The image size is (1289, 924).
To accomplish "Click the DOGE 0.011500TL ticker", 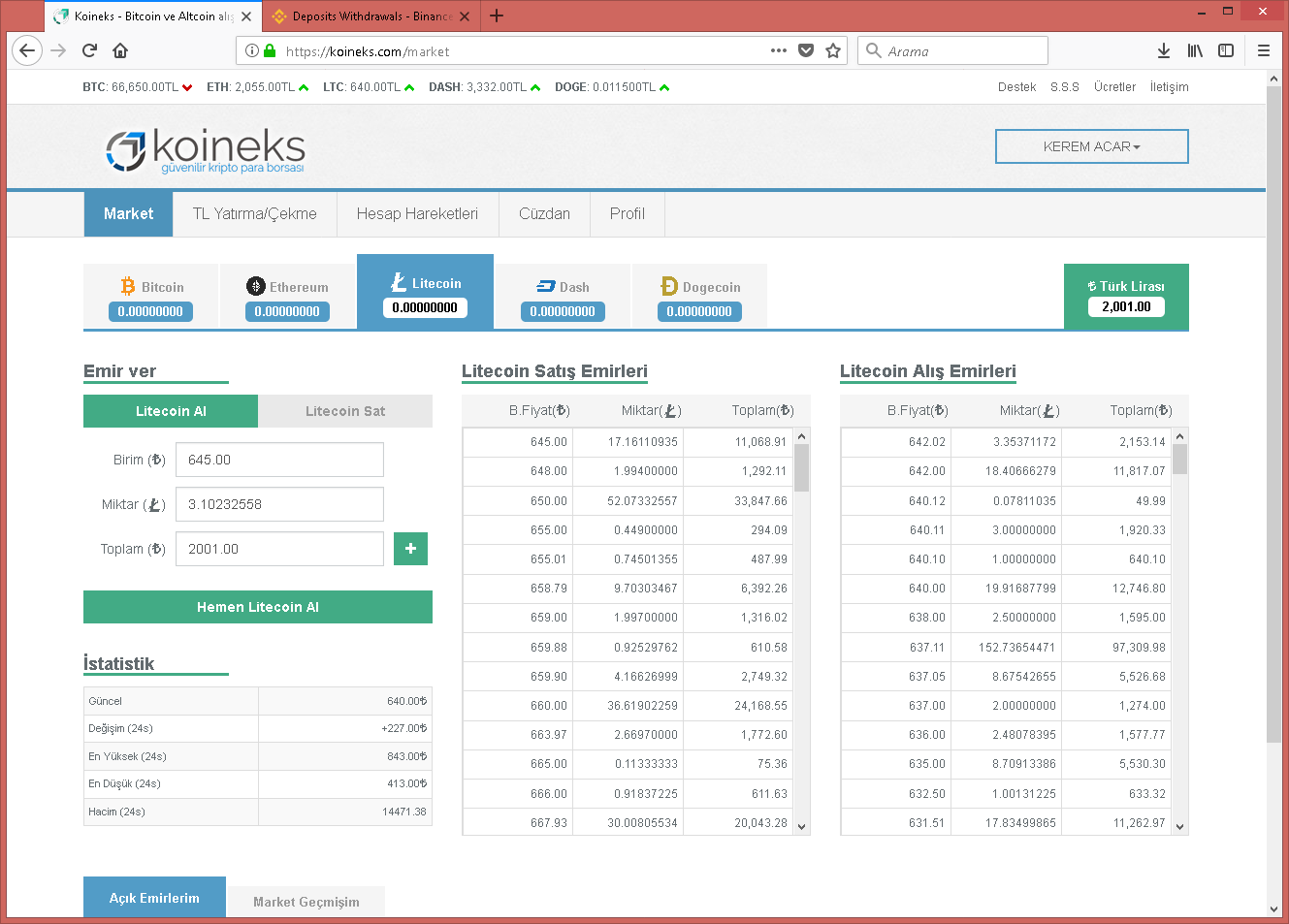I will click(612, 87).
